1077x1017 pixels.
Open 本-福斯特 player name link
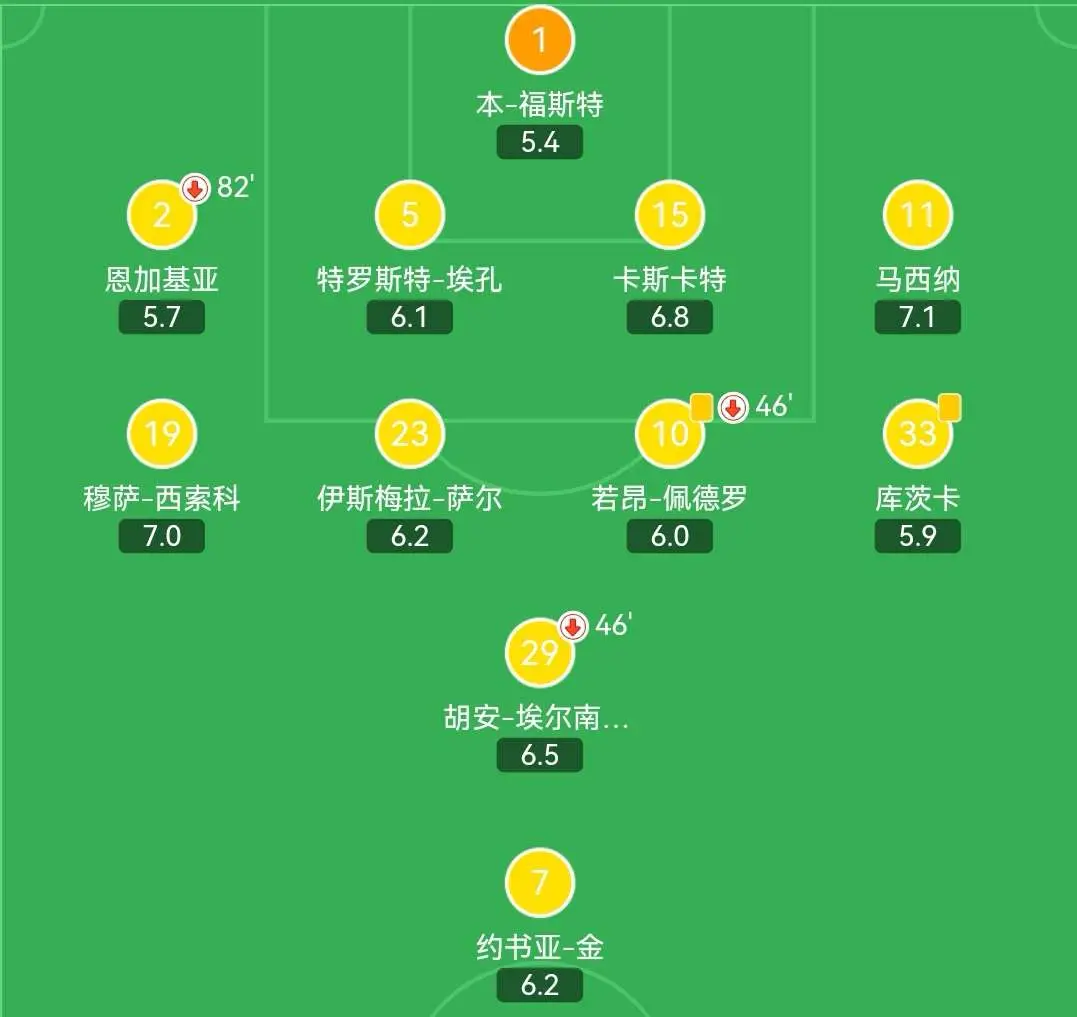coord(540,105)
